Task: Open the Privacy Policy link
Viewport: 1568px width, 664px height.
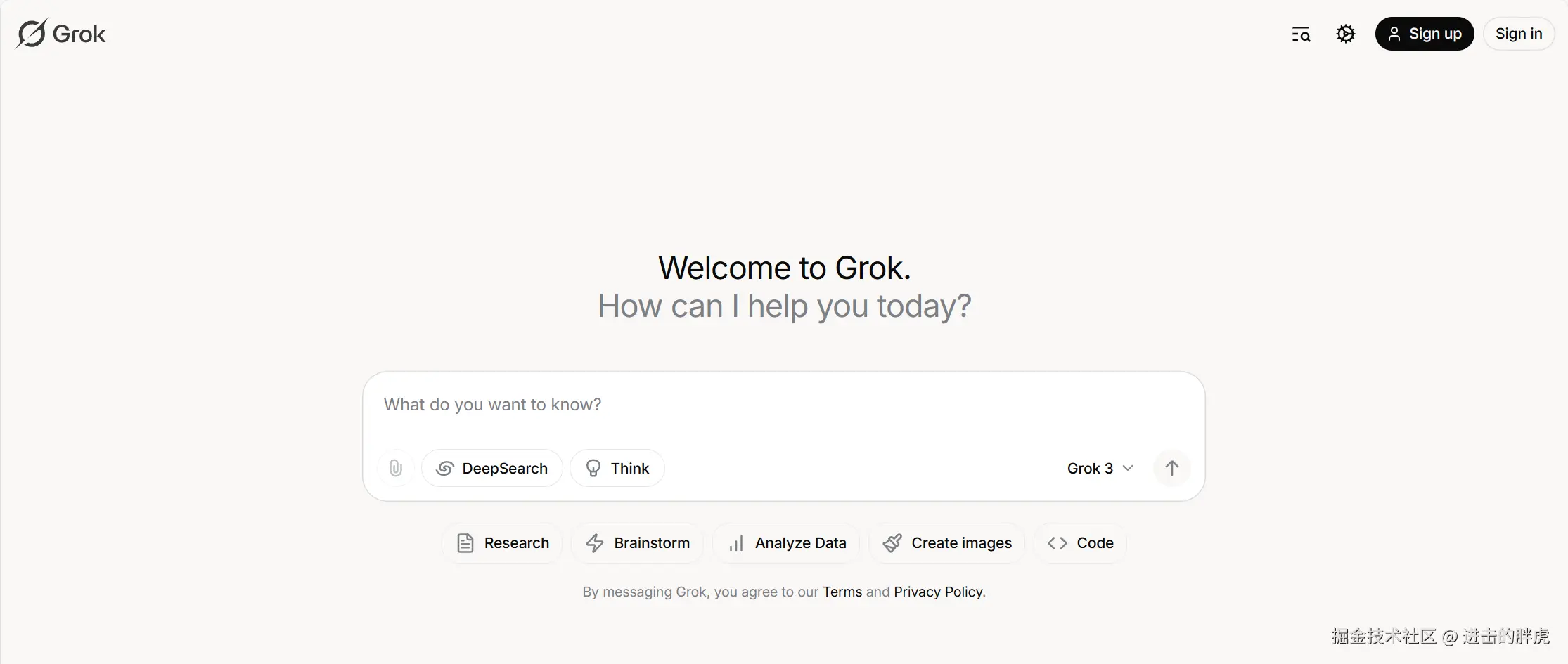Action: pyautogui.click(x=938, y=592)
